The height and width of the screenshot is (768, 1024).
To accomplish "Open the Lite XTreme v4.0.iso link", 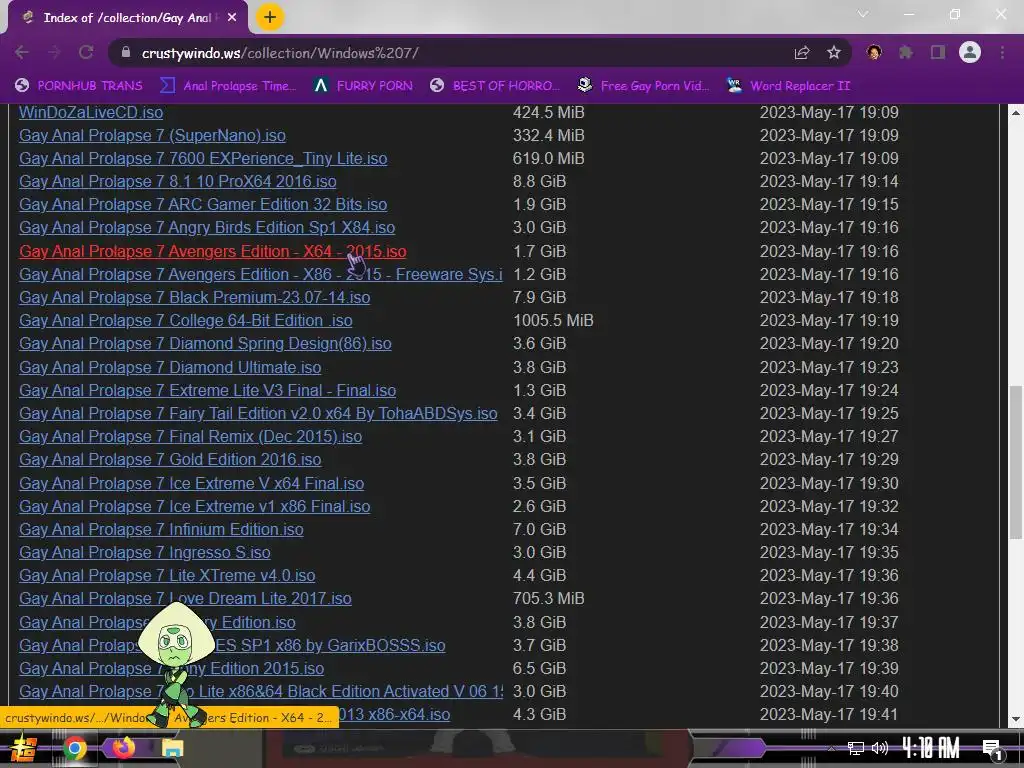I will [167, 575].
